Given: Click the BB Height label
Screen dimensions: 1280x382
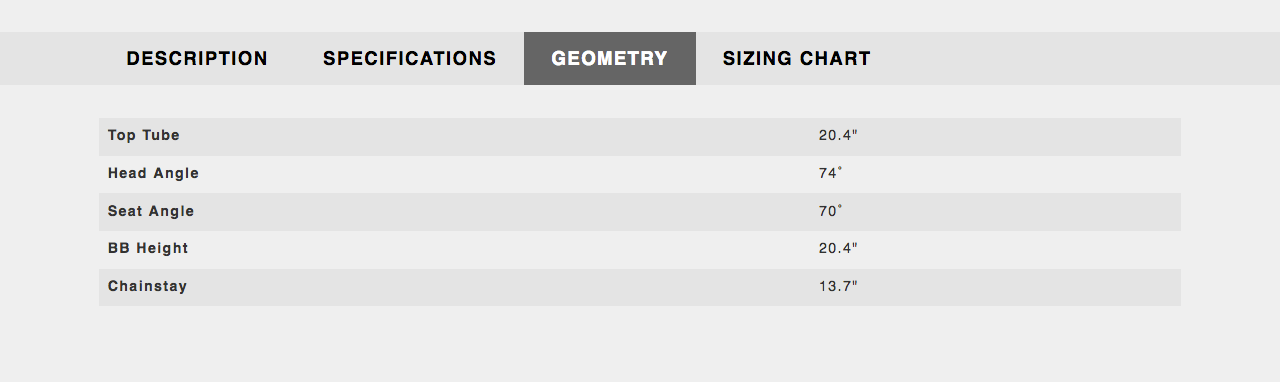Looking at the screenshot, I should (148, 248).
